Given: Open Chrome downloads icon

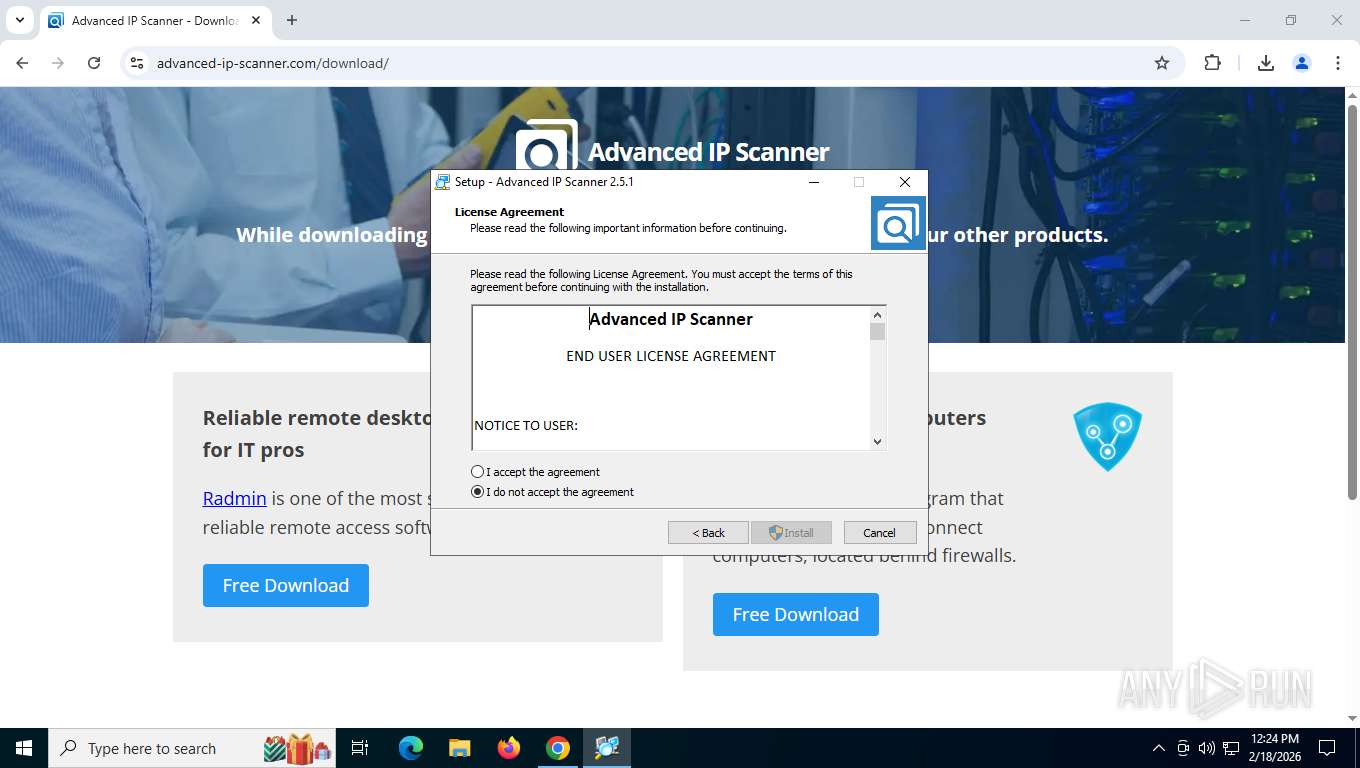Looking at the screenshot, I should point(1266,63).
